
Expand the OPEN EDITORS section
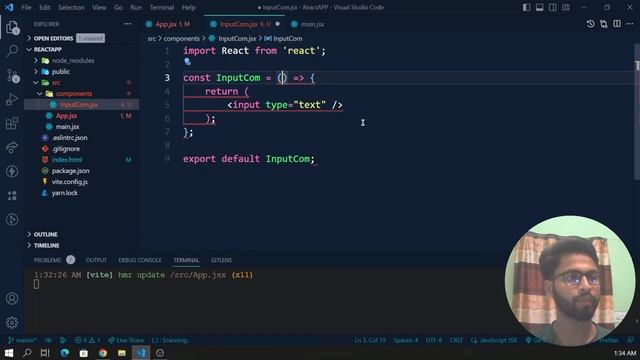click(53, 38)
